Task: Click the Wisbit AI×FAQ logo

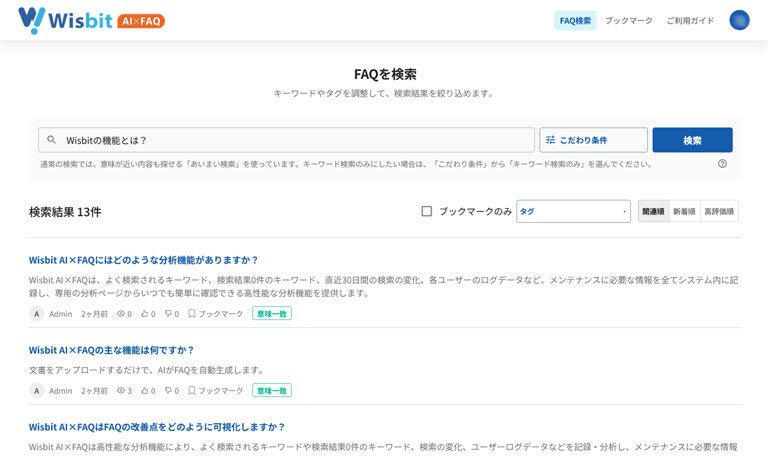Action: click(x=91, y=21)
